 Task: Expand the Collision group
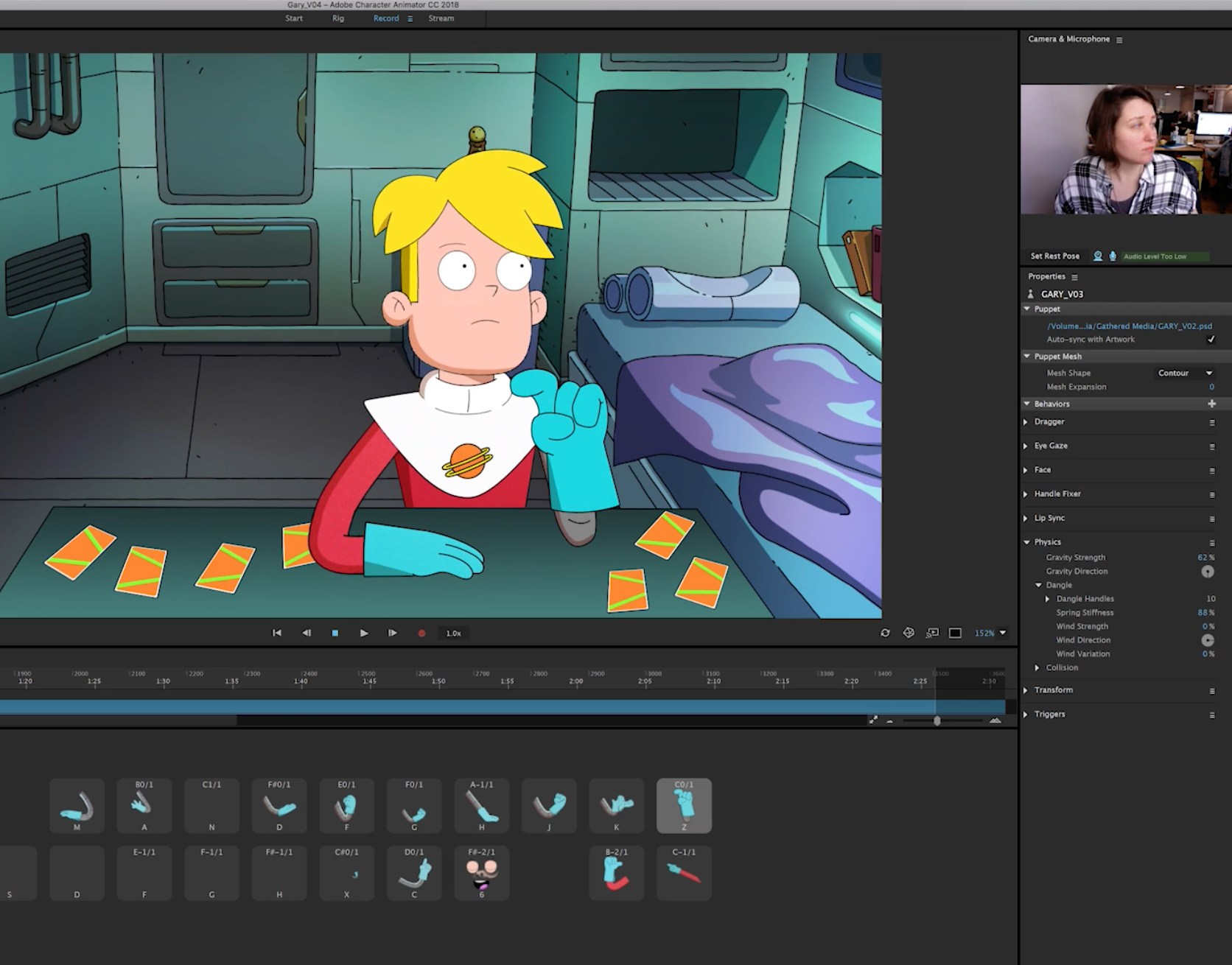point(1037,667)
